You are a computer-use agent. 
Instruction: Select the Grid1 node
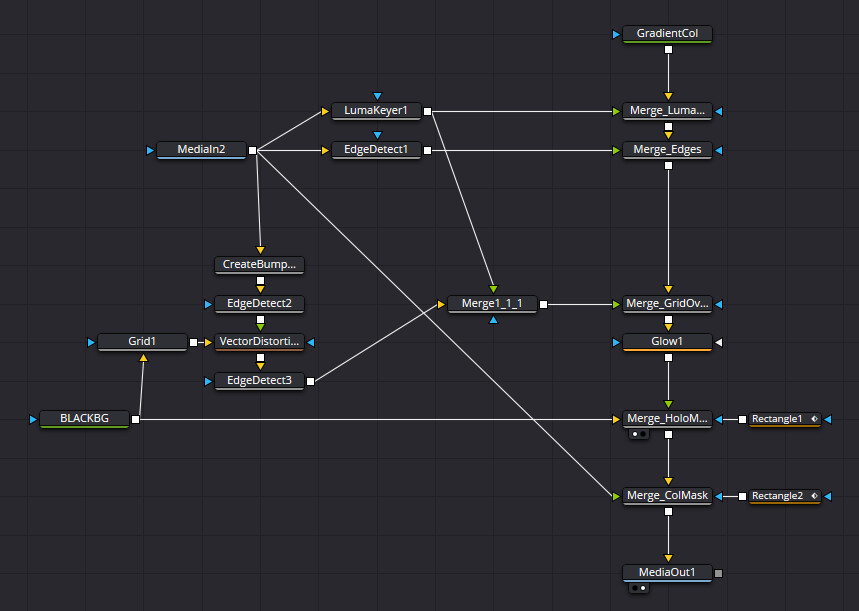point(142,342)
